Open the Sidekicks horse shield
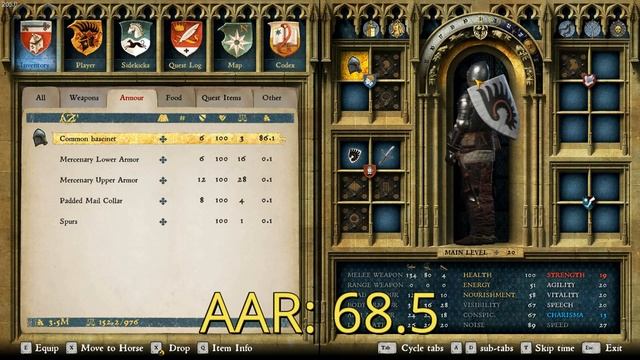Screen dimensions: 640x360 pyautogui.click(x=135, y=39)
